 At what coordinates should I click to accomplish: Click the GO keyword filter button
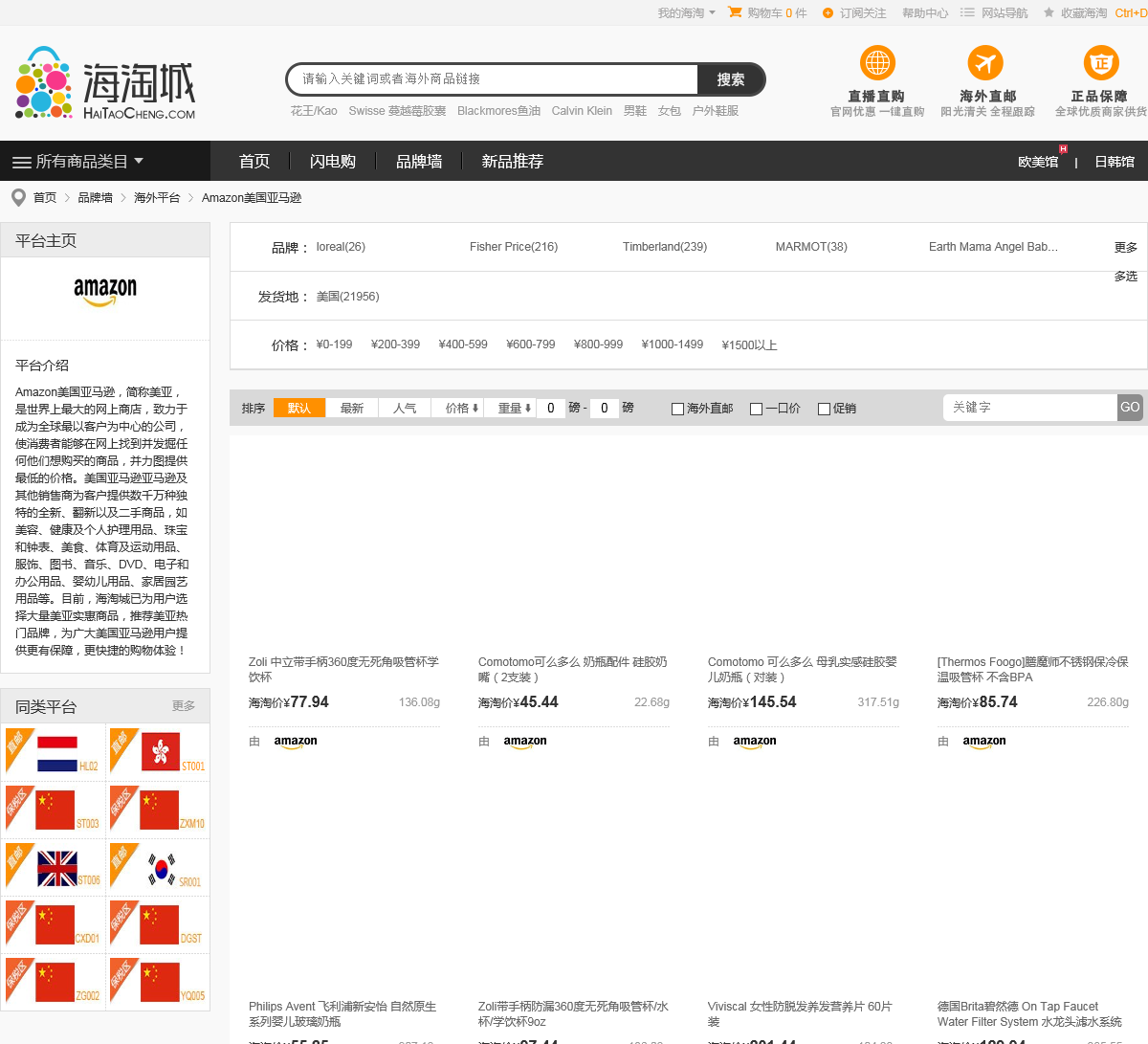pyautogui.click(x=1130, y=408)
